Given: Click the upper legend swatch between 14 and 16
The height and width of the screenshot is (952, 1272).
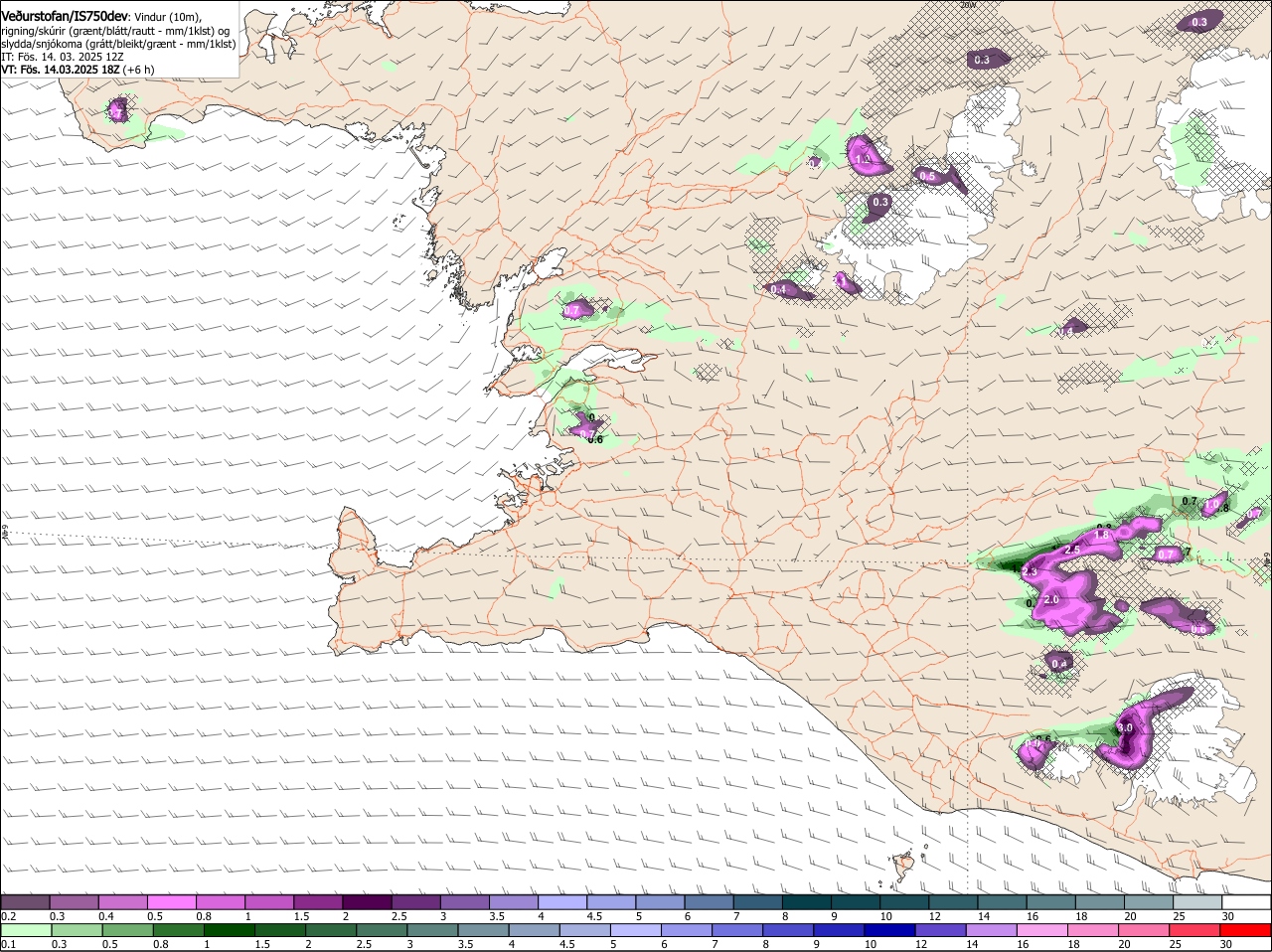Looking at the screenshot, I should (1003, 901).
